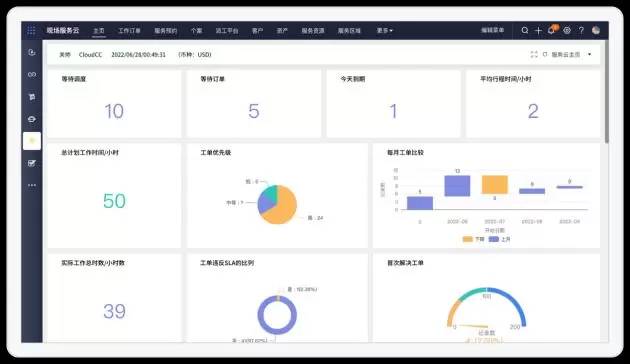
Task: Click the plus quick-create icon
Action: (x=538, y=31)
